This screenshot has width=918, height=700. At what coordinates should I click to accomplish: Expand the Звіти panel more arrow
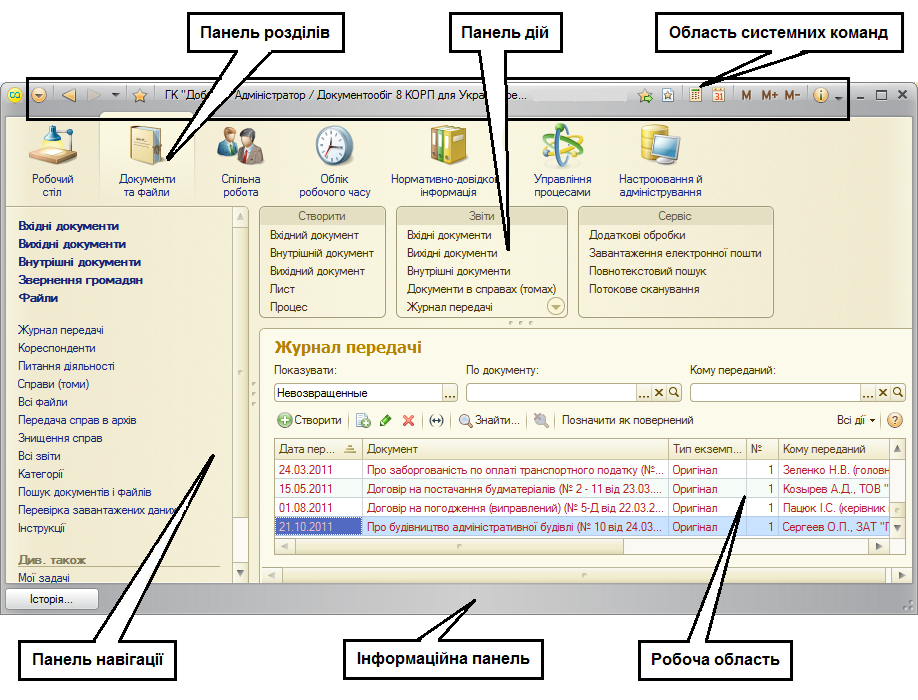pos(555,306)
